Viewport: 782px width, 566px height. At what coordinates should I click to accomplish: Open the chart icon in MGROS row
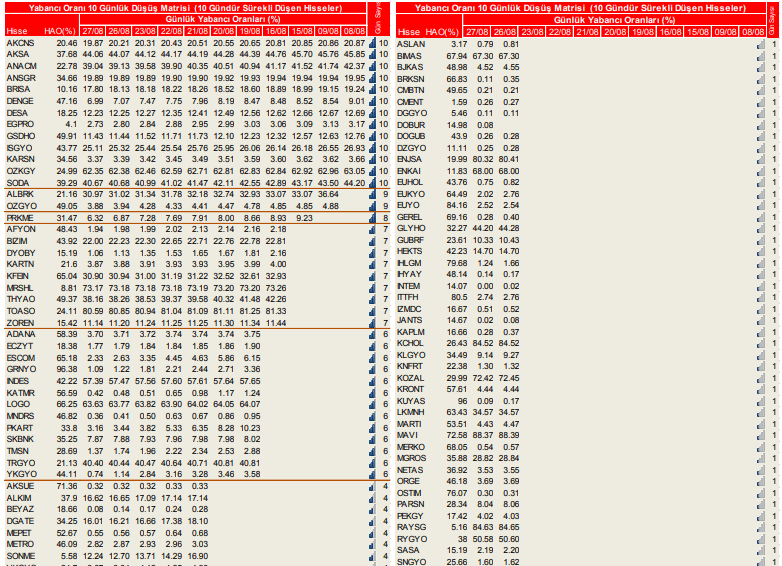point(761,458)
